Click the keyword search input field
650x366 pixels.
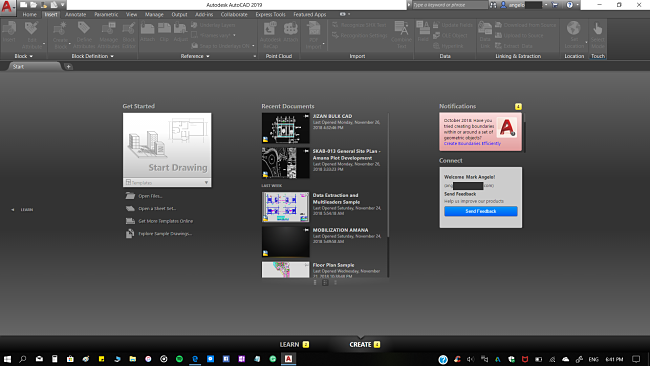click(x=450, y=5)
